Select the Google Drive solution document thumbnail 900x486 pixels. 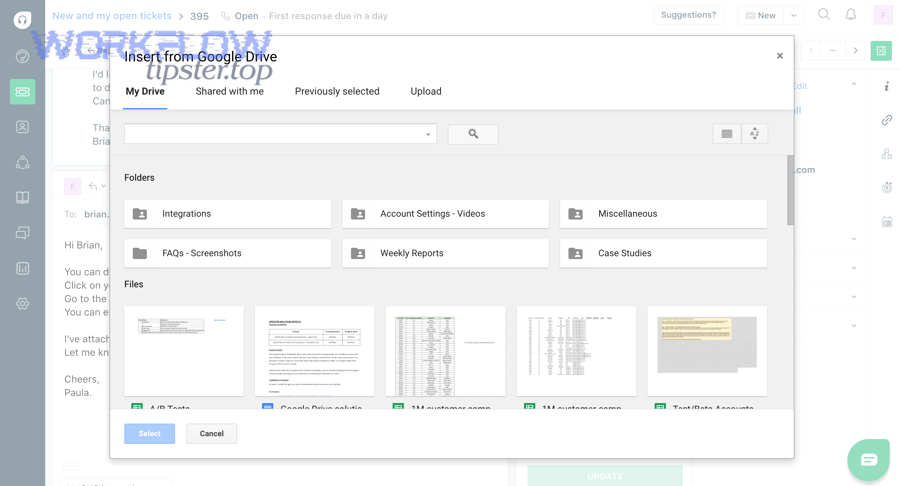click(x=315, y=351)
